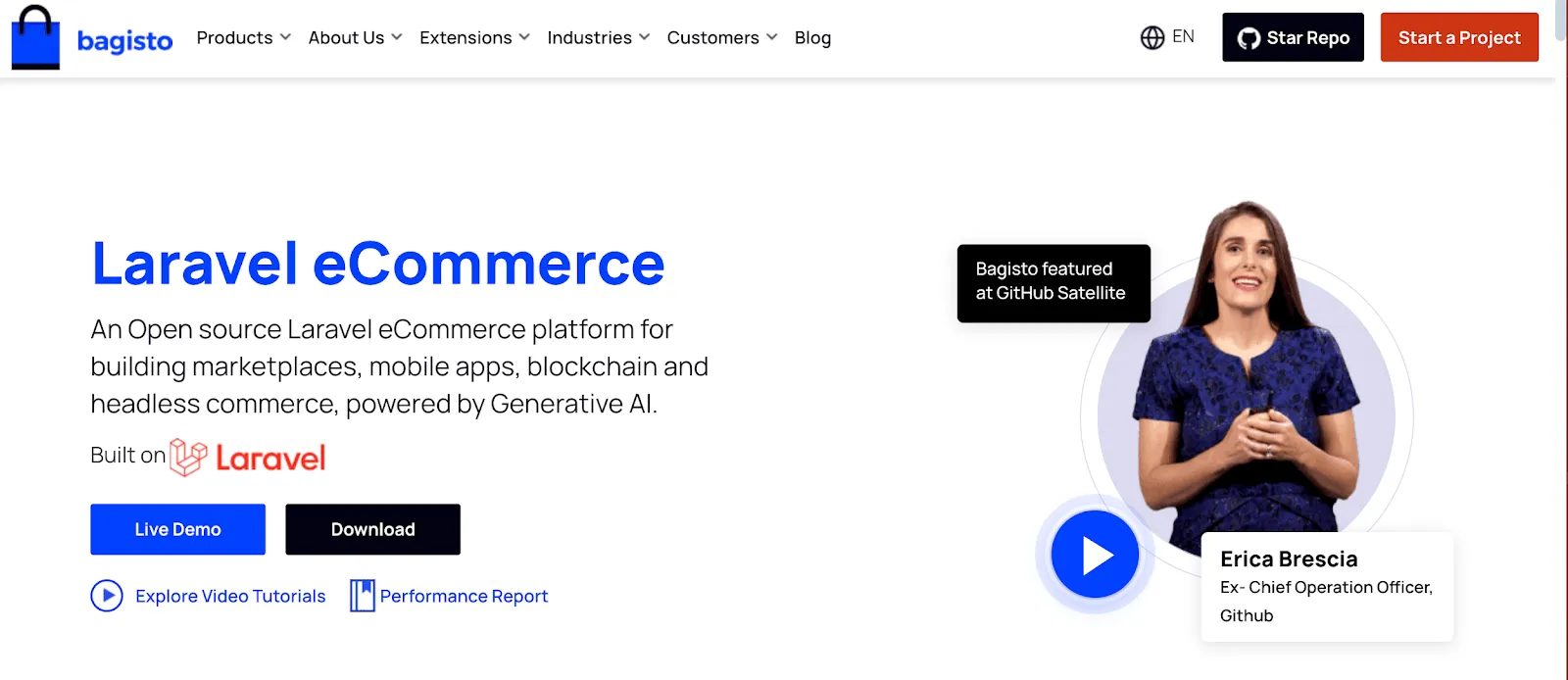Play the Erica Brescia video
This screenshot has width=1568, height=680.
(x=1095, y=555)
